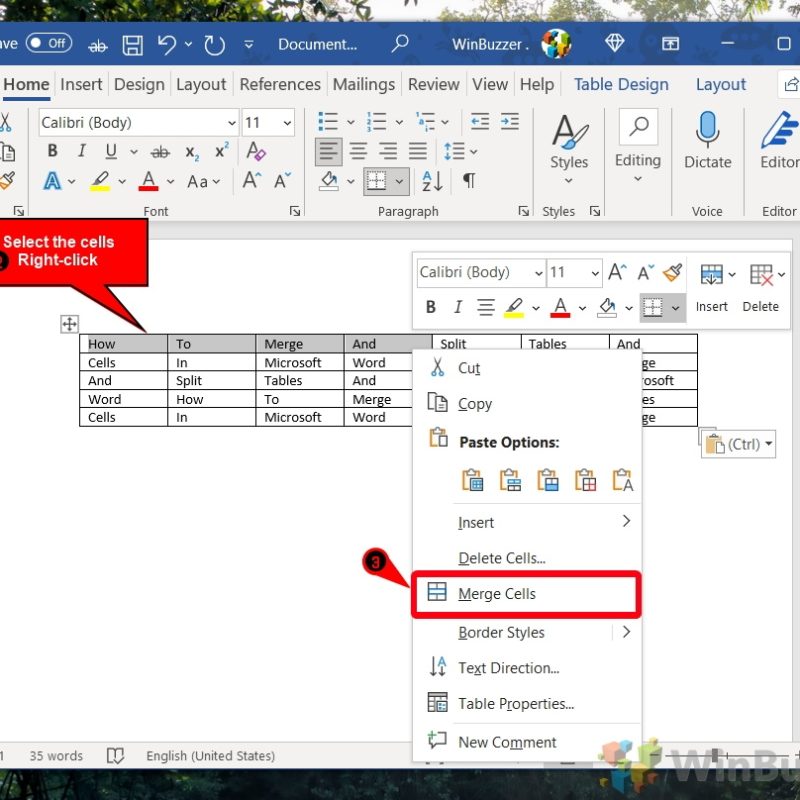Click the table cell containing Microsoft in second row
This screenshot has width=800, height=800.
[x=299, y=363]
